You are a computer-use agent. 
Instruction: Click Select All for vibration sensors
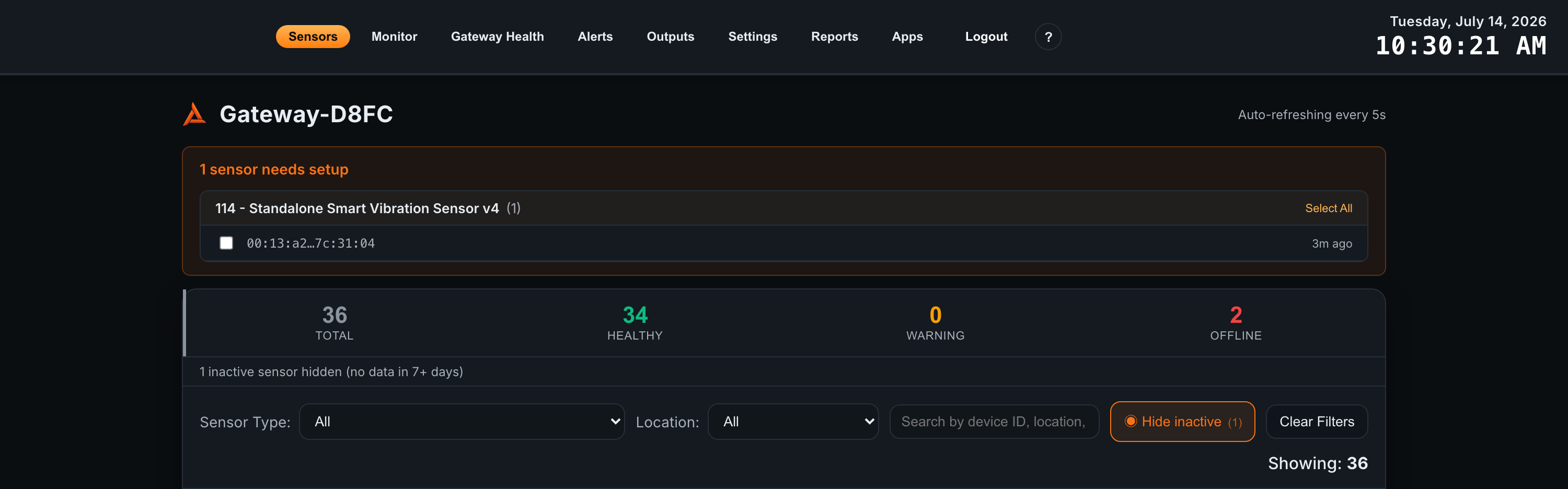[1328, 208]
